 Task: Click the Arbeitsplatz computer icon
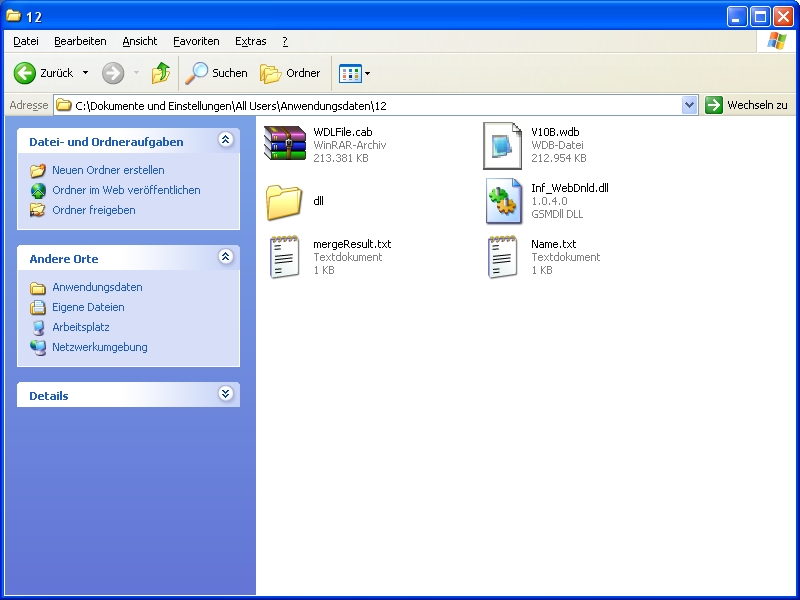pyautogui.click(x=38, y=328)
